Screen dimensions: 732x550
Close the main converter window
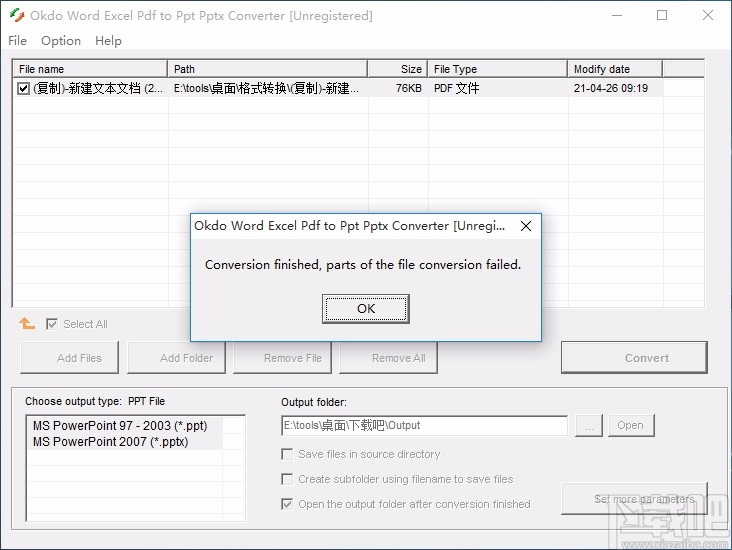708,15
